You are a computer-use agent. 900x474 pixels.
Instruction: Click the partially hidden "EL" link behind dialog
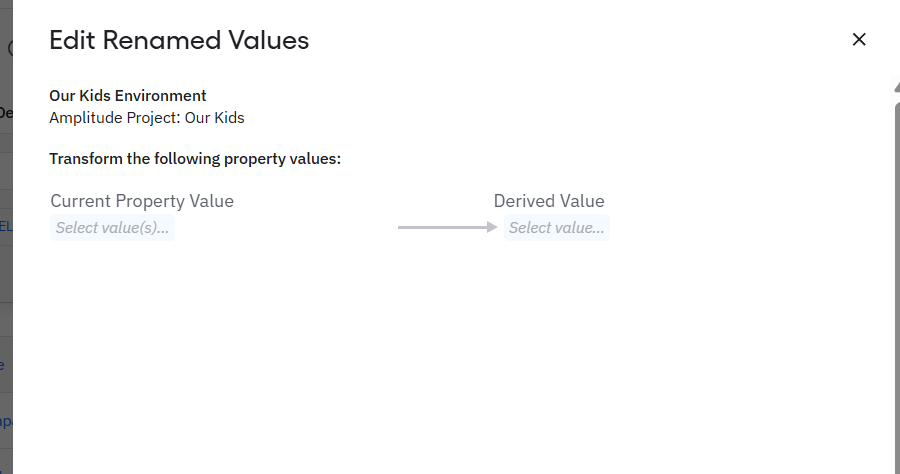coord(5,226)
